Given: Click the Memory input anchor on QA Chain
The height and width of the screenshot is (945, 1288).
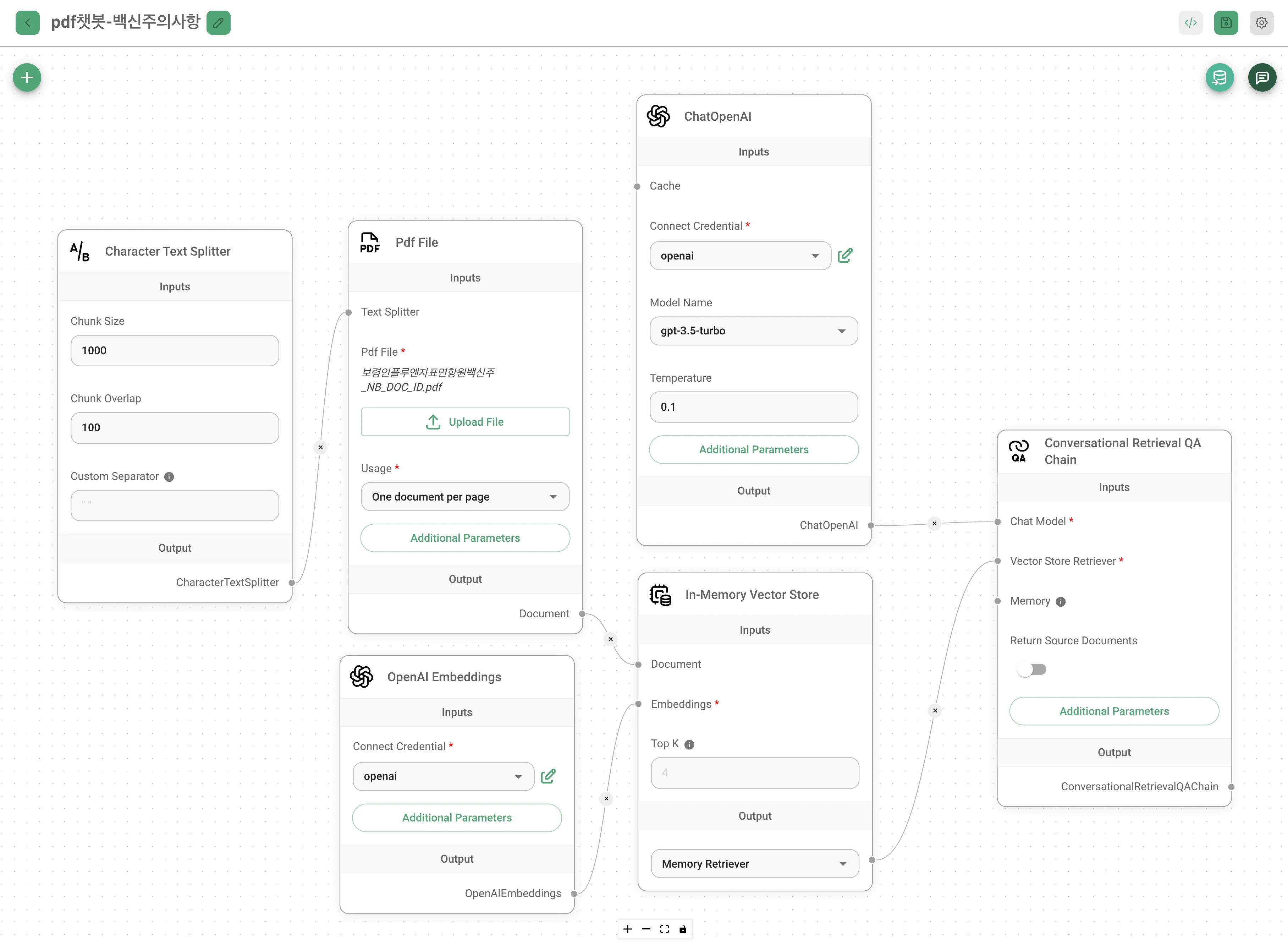Looking at the screenshot, I should pyautogui.click(x=998, y=601).
